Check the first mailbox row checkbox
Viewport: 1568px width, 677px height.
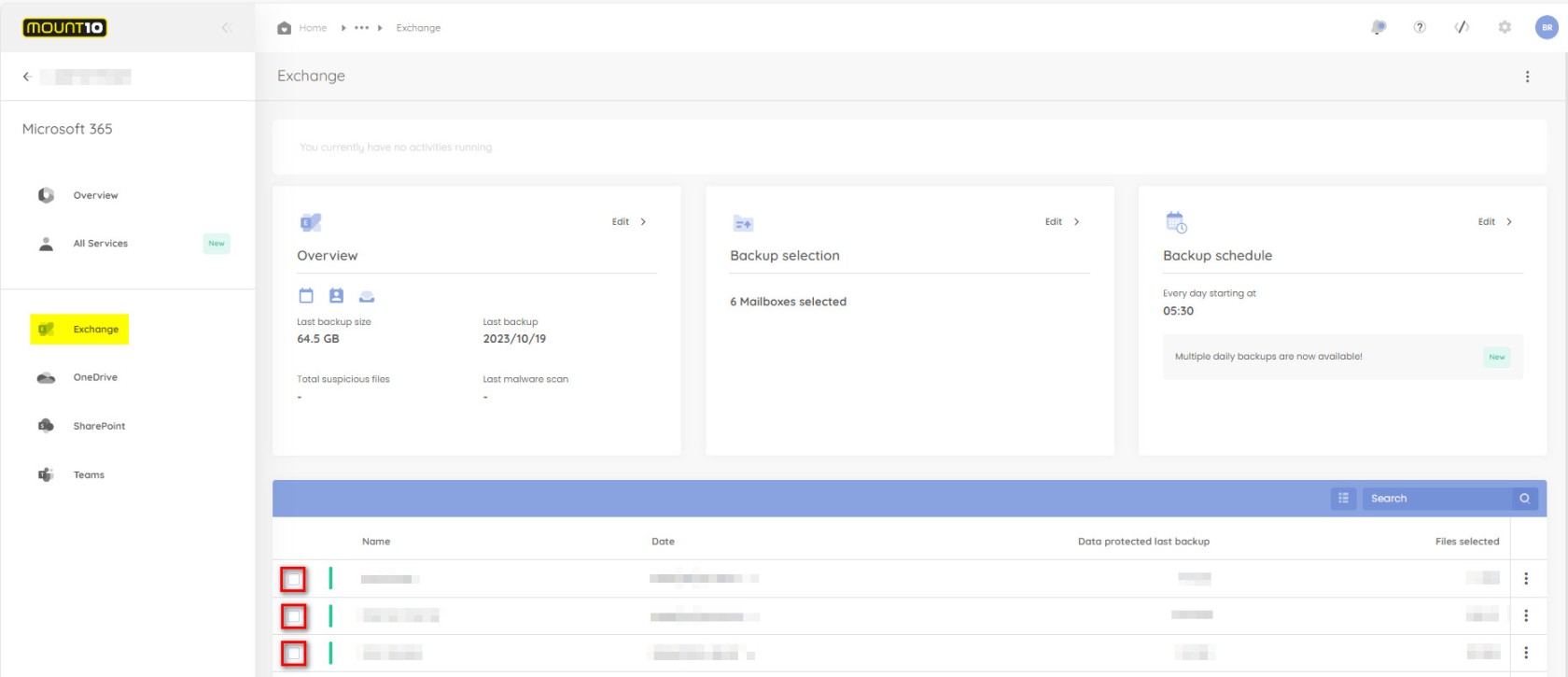pos(294,580)
